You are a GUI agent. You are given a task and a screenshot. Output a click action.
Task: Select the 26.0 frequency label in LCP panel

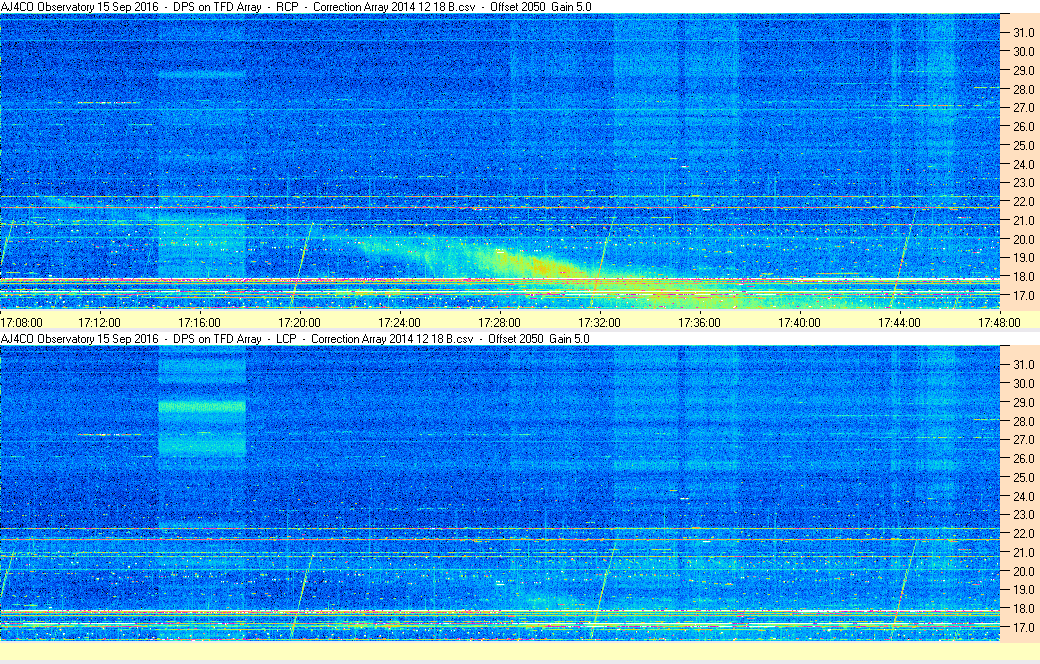pos(1023,459)
